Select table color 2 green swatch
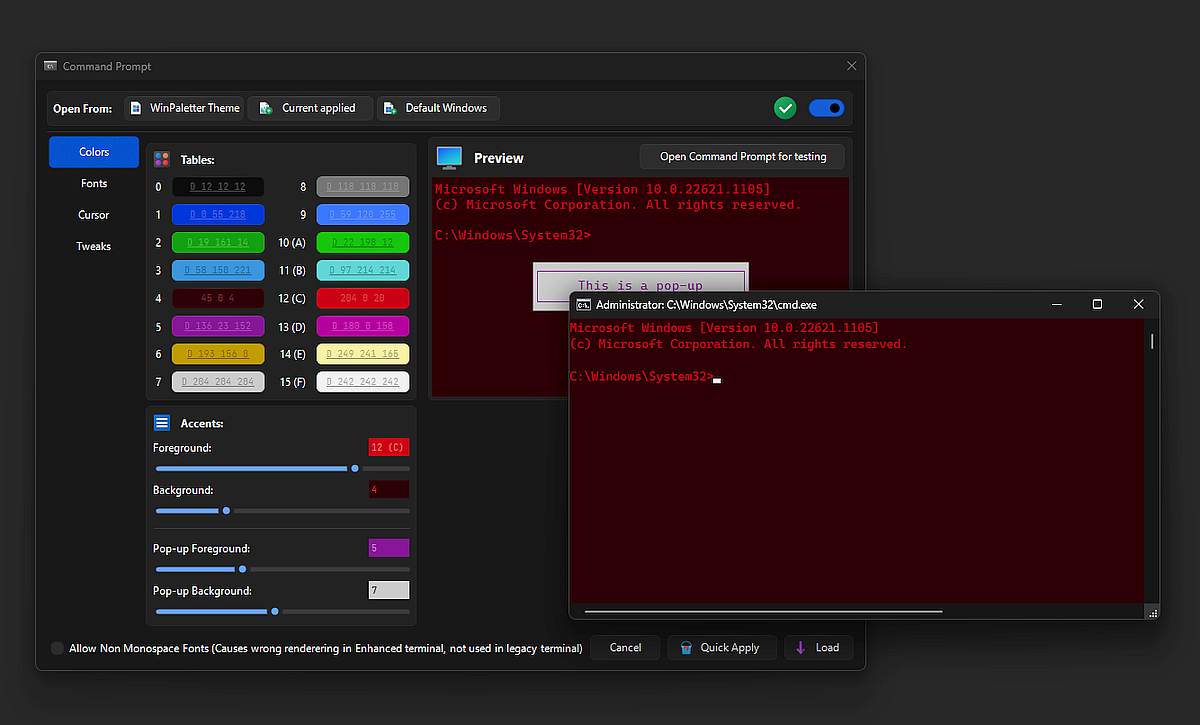 pos(218,243)
